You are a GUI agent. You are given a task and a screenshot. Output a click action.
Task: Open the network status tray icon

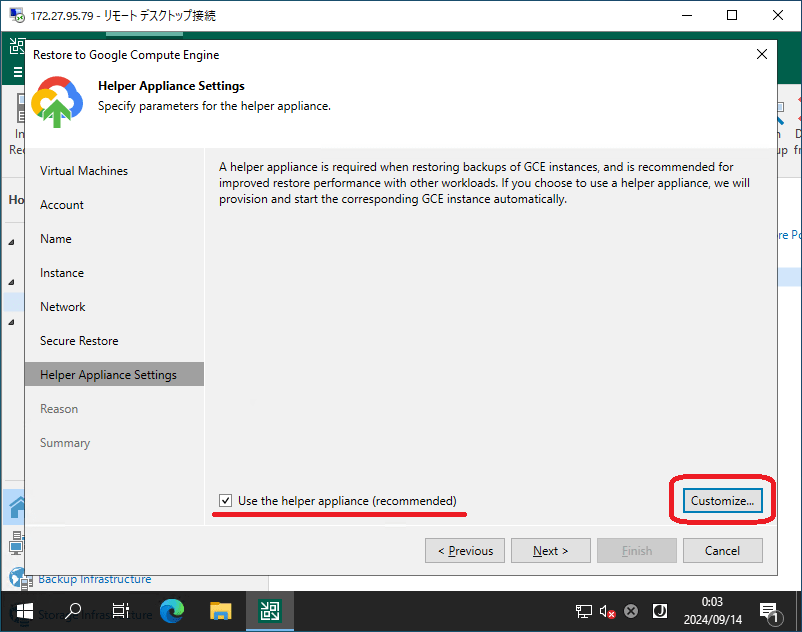click(x=584, y=611)
